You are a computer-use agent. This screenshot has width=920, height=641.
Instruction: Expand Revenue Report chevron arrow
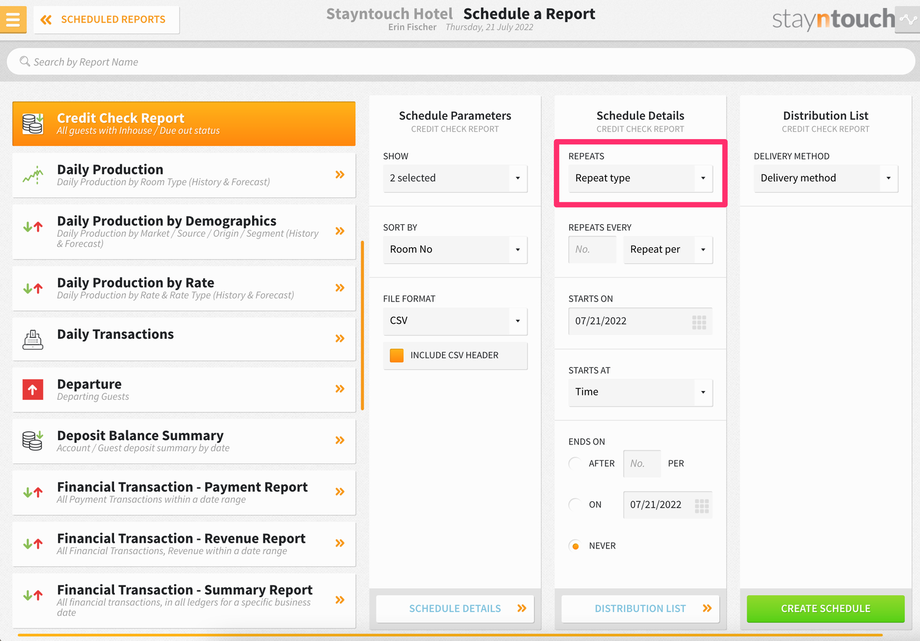click(340, 543)
